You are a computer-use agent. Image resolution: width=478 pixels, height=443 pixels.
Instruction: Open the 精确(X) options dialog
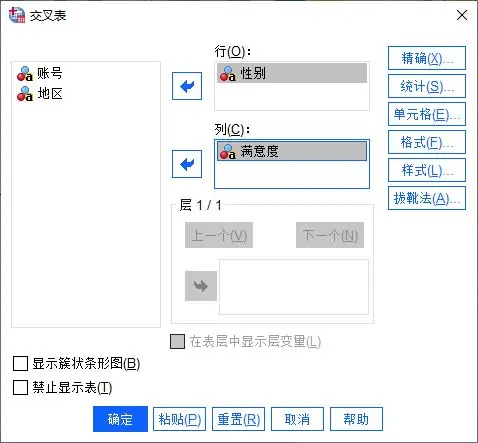[x=427, y=58]
